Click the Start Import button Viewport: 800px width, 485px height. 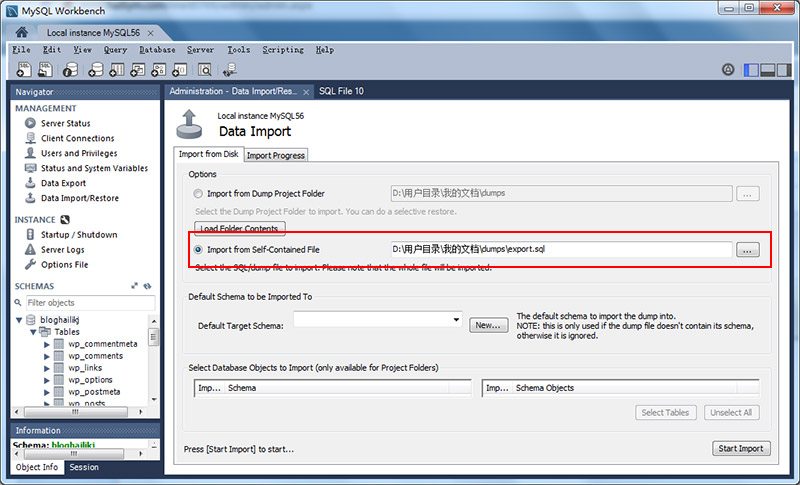pyautogui.click(x=741, y=448)
